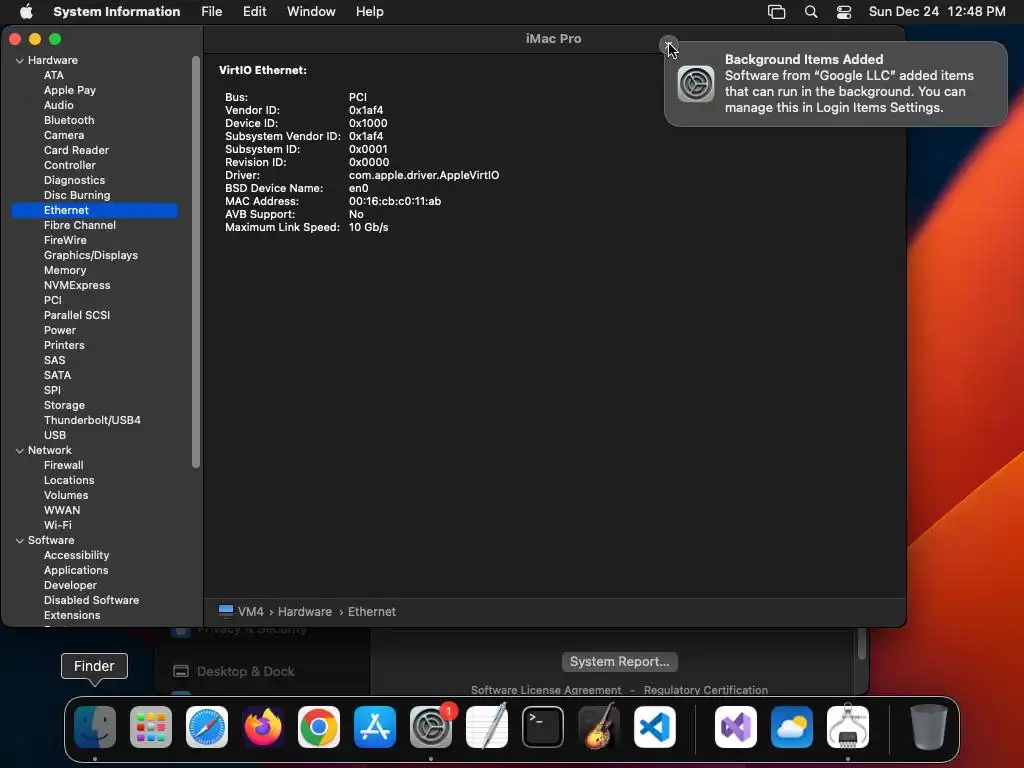Collapse the Software section

pyautogui.click(x=20, y=540)
